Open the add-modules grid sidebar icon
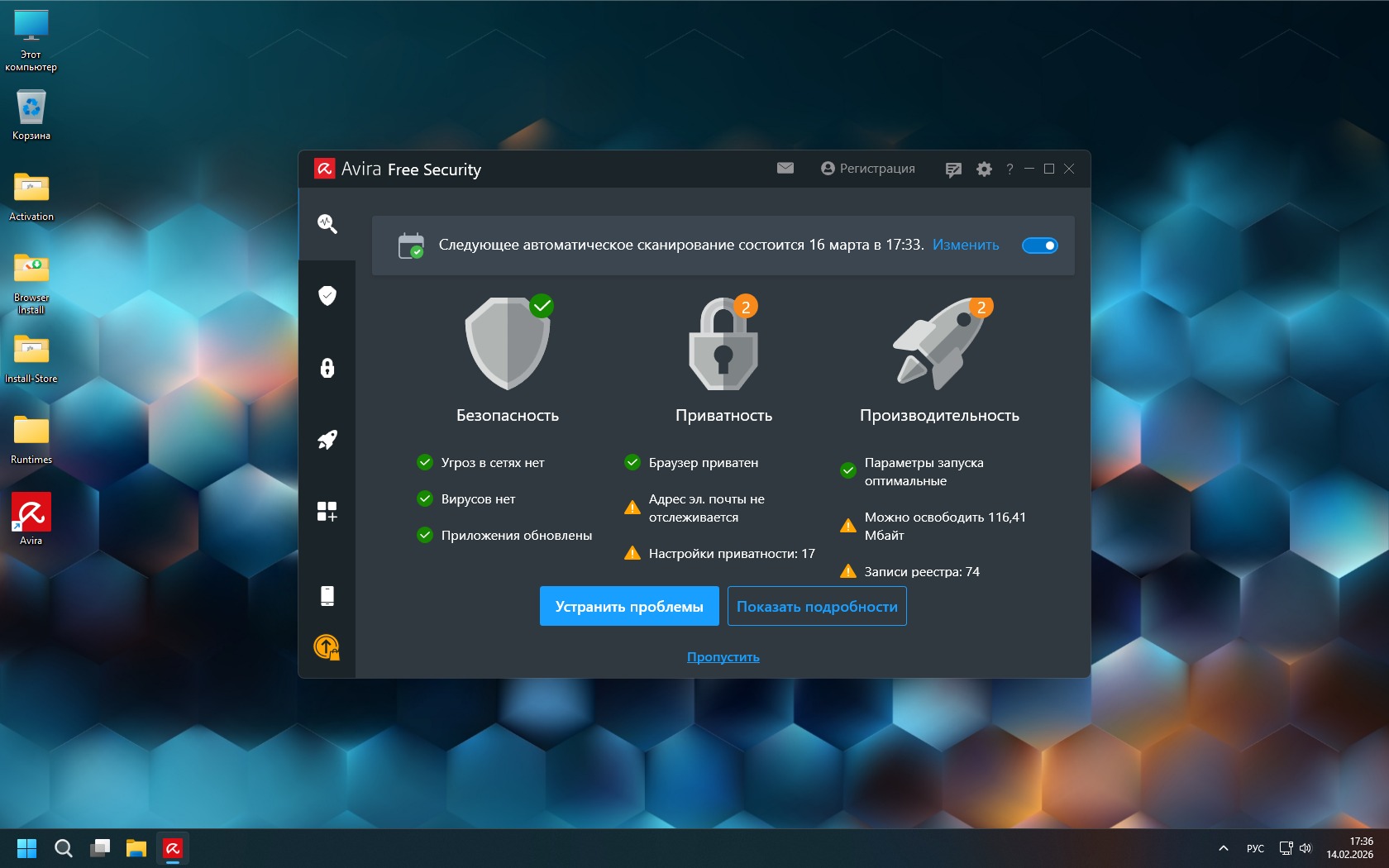Viewport: 1389px width, 868px height. (x=327, y=512)
